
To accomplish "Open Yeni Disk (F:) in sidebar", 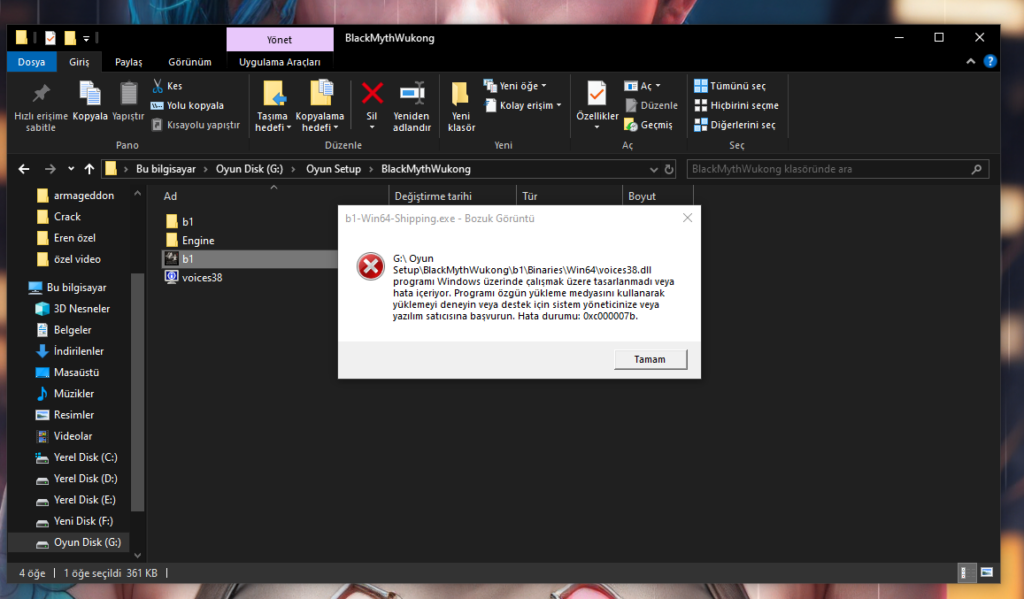I will pos(74,521).
